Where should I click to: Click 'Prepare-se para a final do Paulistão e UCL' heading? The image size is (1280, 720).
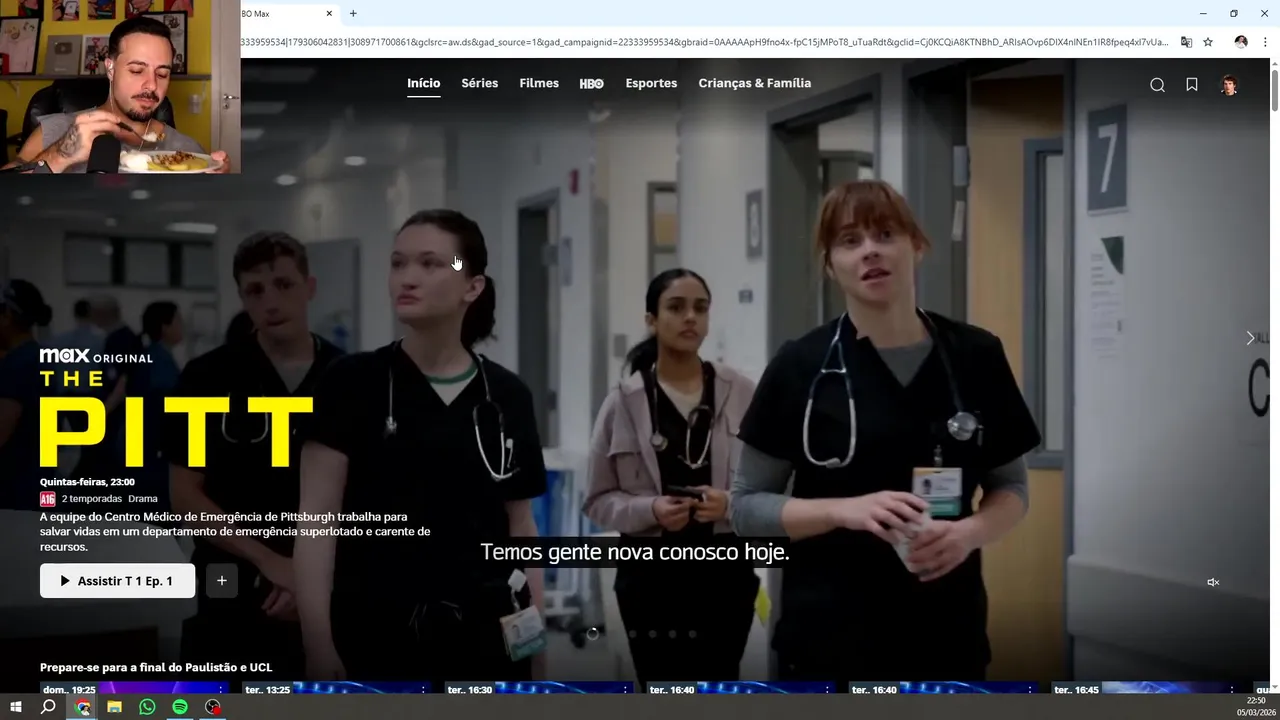(156, 667)
